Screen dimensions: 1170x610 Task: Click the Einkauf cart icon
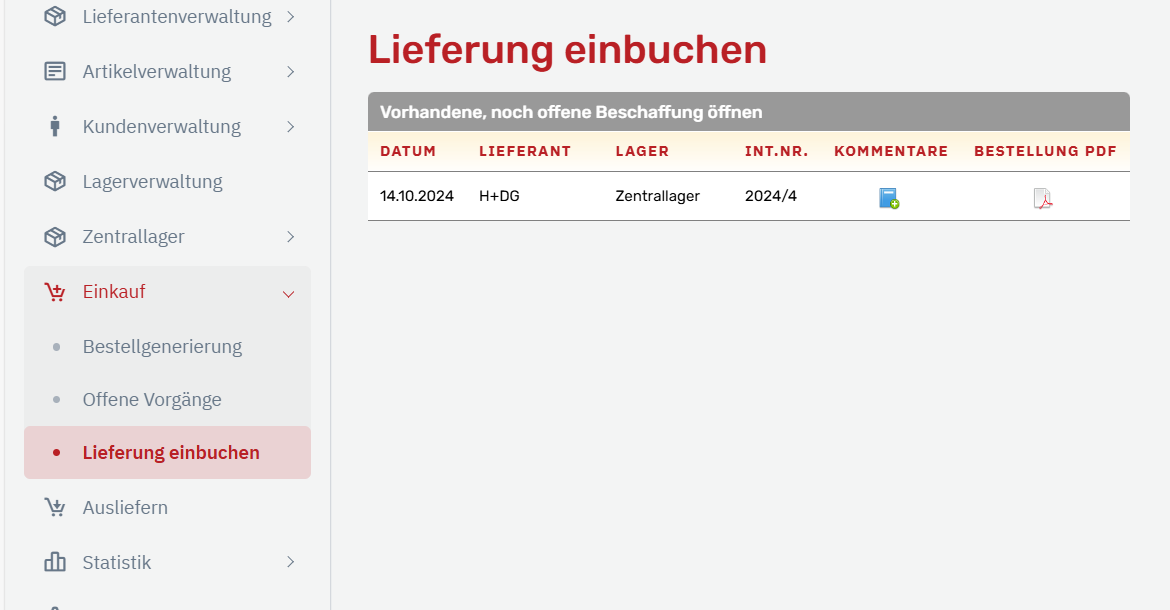click(54, 292)
